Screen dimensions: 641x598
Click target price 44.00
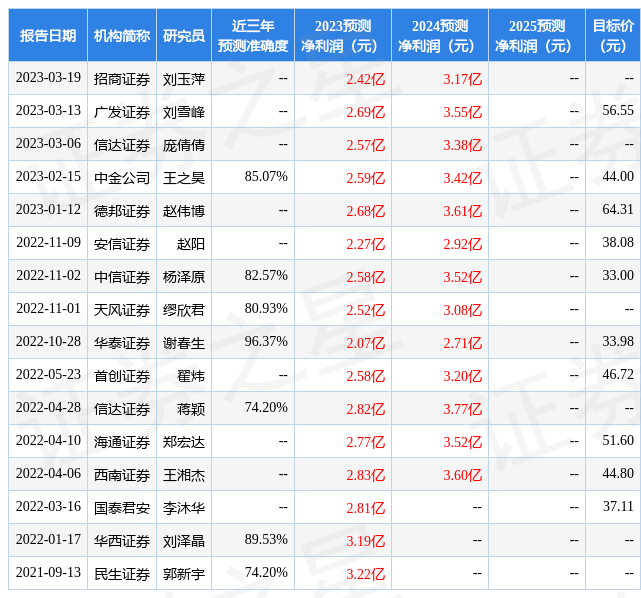click(x=618, y=177)
